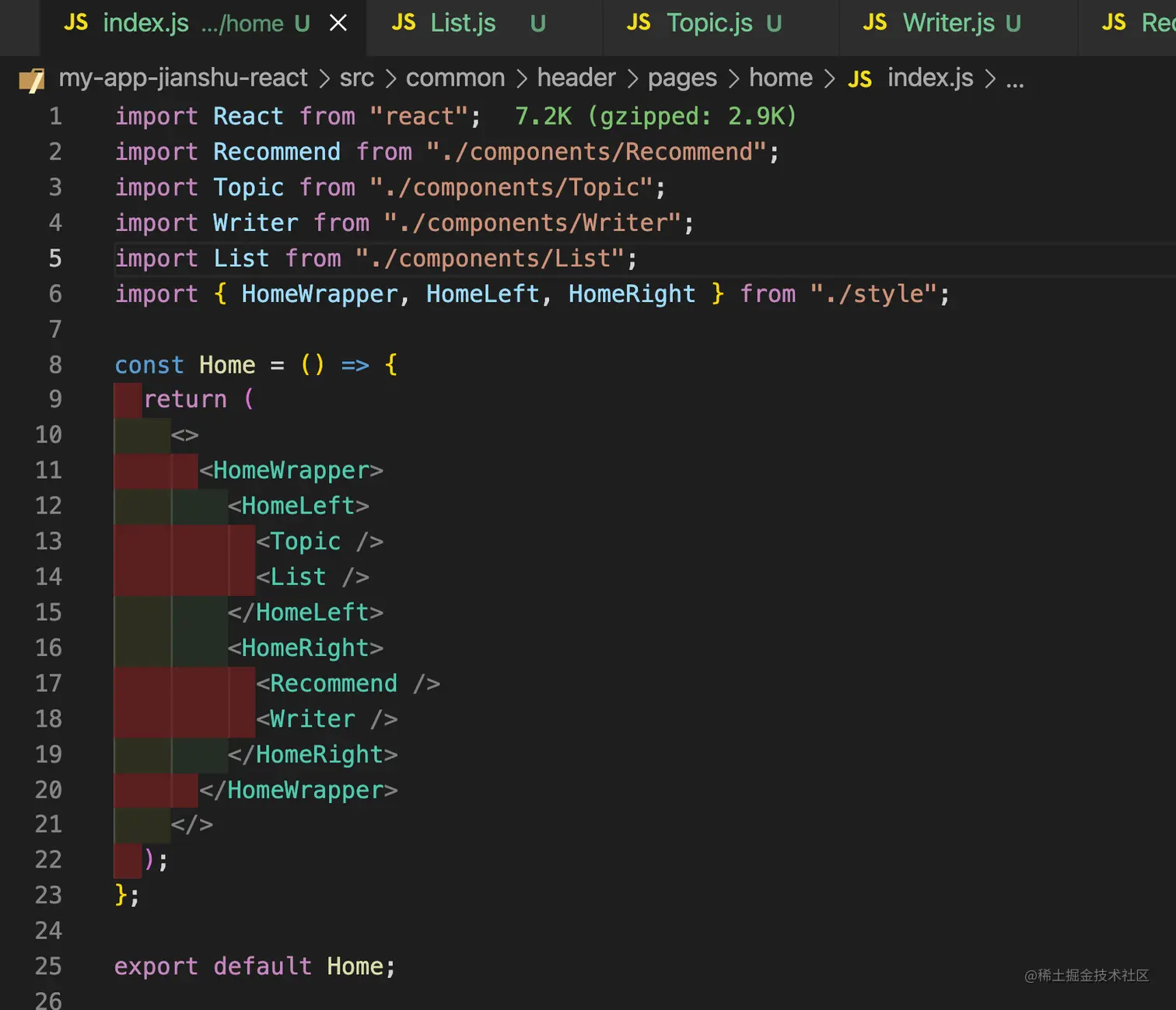Click the opening <HomeWrapper> tag
This screenshot has width=1176, height=1010.
click(x=291, y=471)
